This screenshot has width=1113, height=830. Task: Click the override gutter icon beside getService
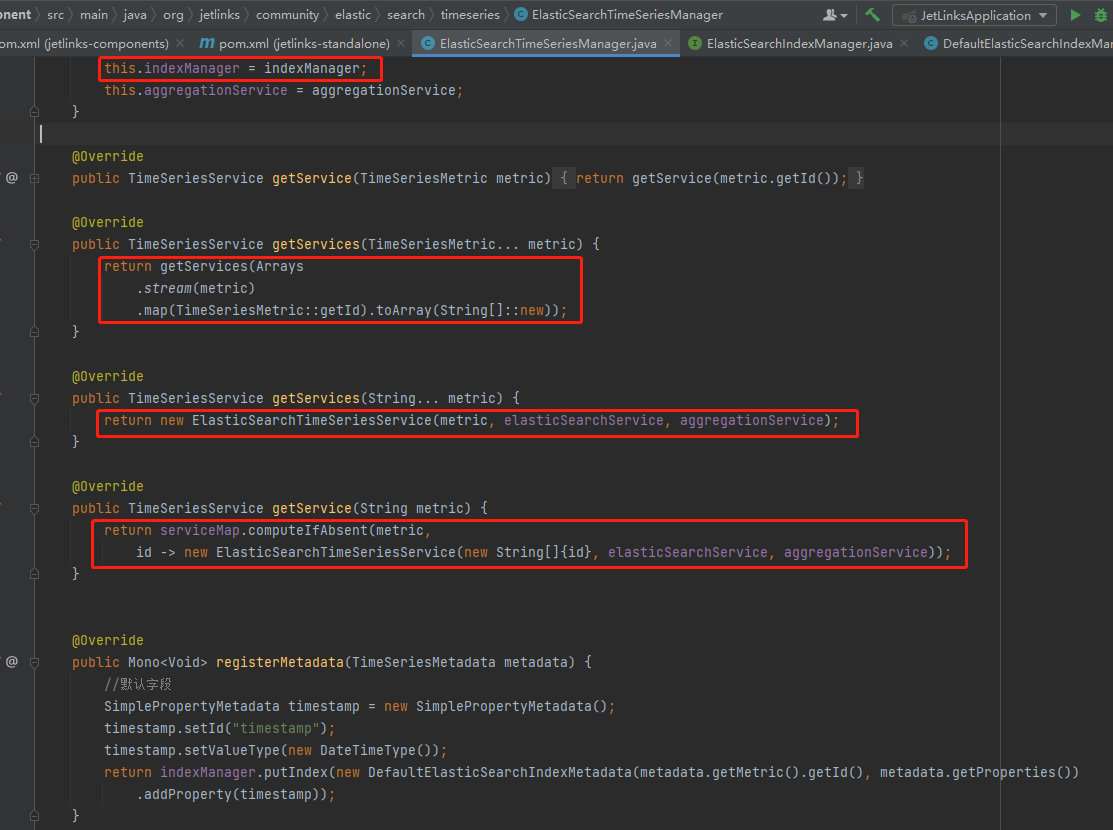12,177
